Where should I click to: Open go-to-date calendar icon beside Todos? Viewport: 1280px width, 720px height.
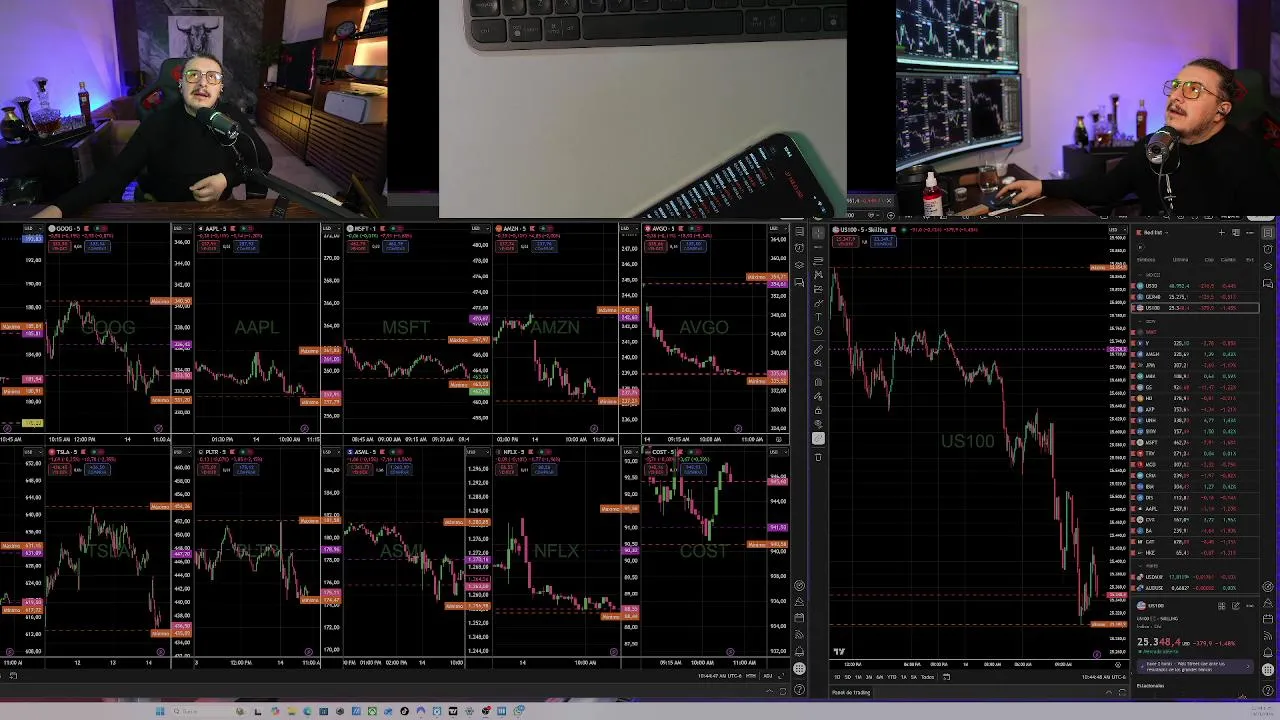(x=946, y=677)
